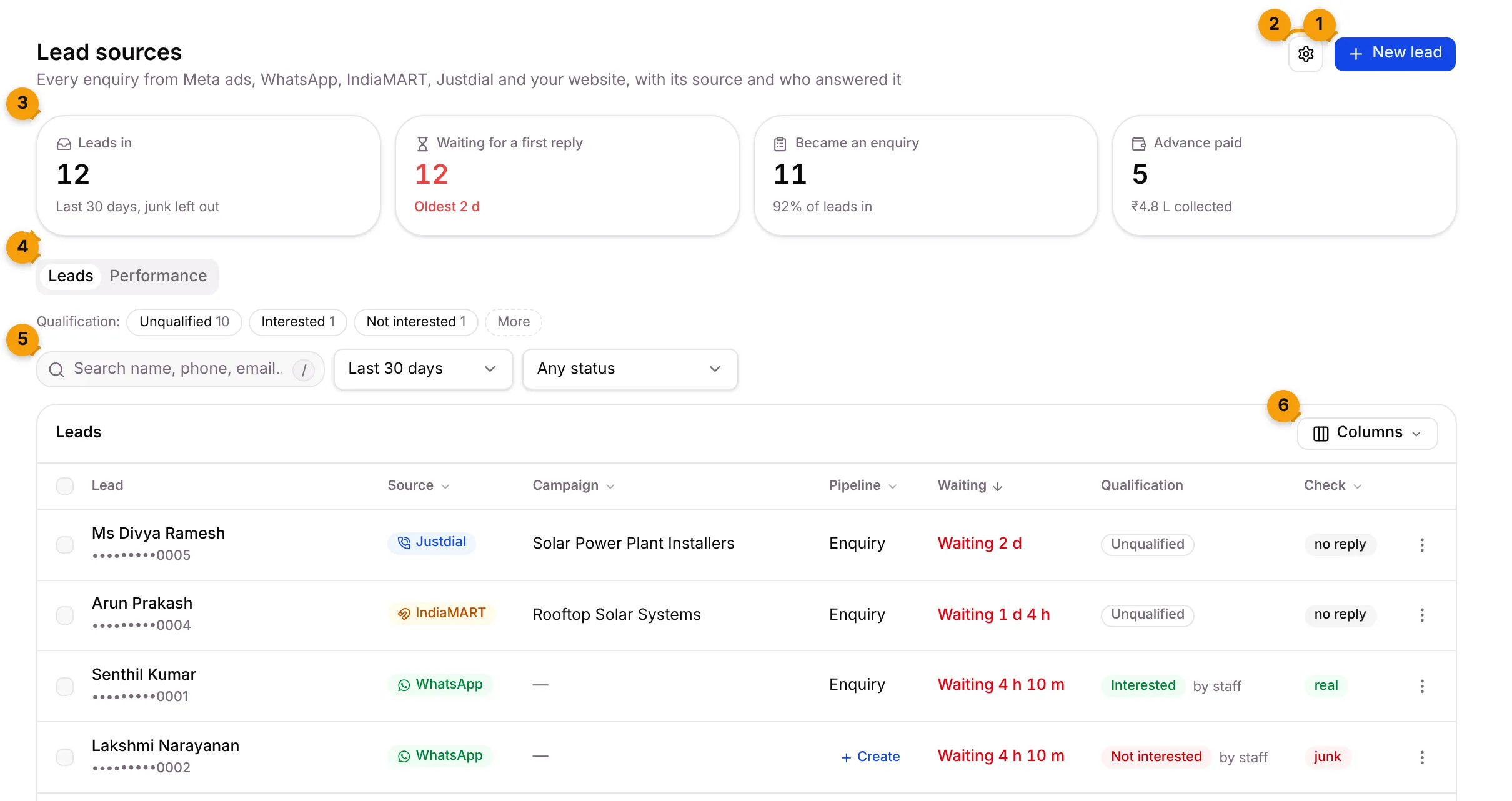
Task: Expand the Check column filter
Action: click(x=1357, y=487)
